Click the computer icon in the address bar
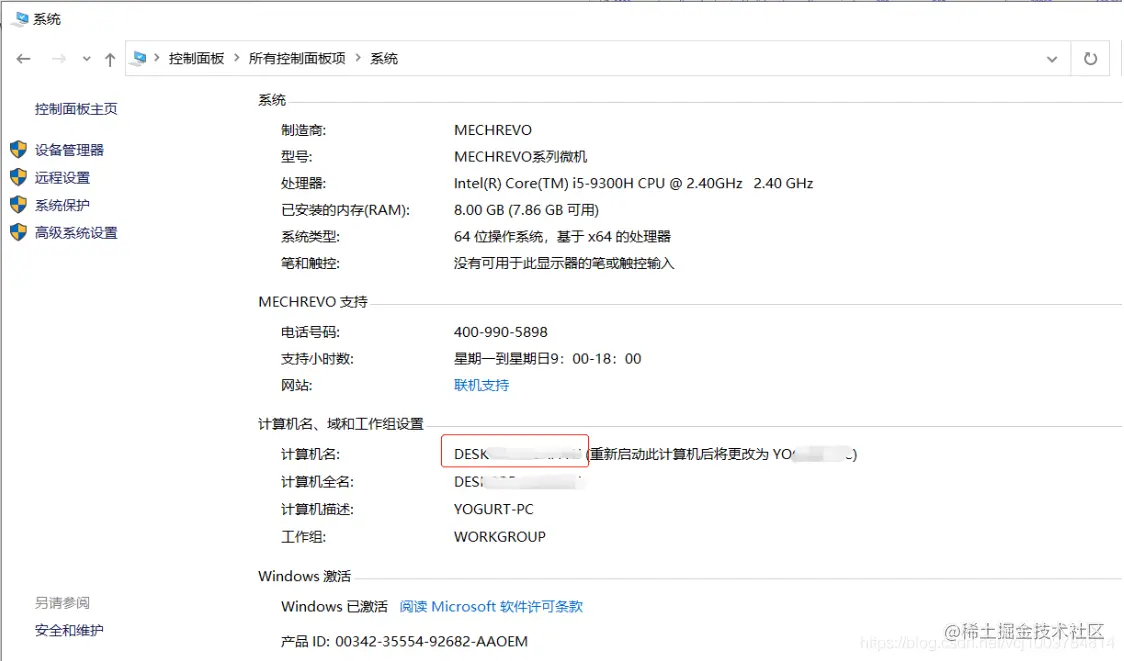The width and height of the screenshot is (1124, 661). [137, 59]
